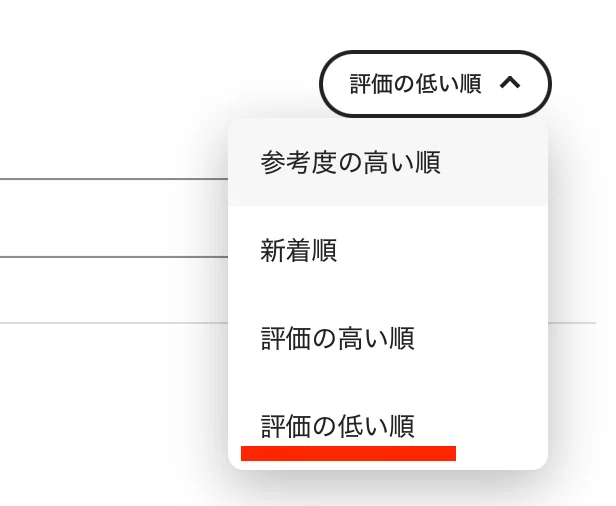Screen dimensions: 616x506
Task: Click the 評価の低い順 label in the rounded button
Action: tap(416, 84)
